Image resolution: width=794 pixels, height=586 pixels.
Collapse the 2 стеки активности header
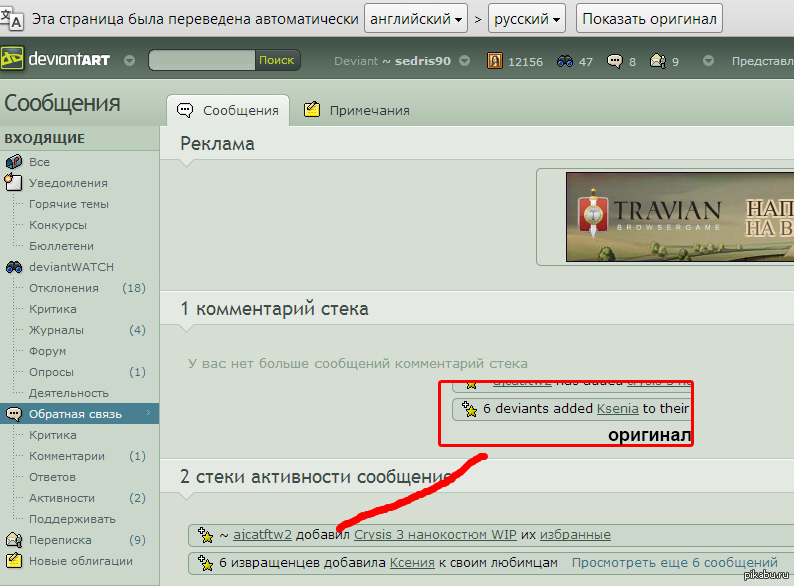[x=315, y=477]
